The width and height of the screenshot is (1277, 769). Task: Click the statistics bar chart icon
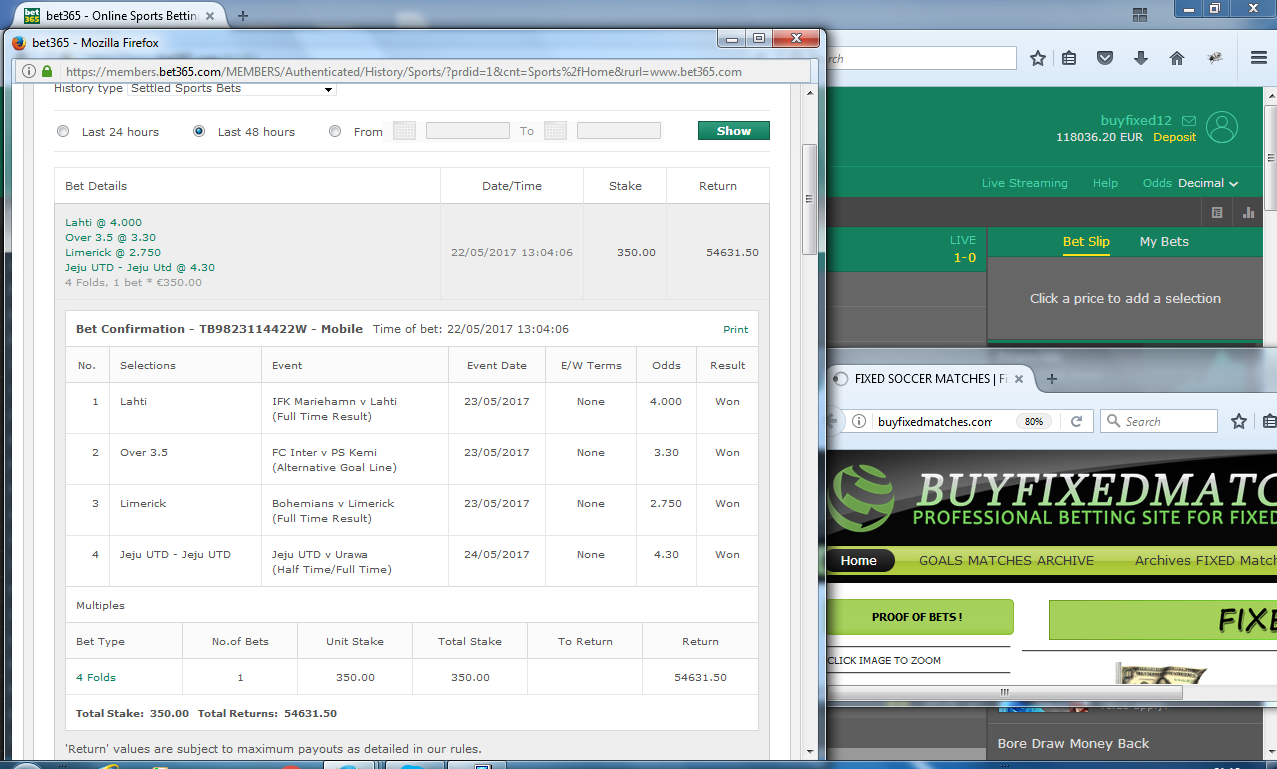pos(1248,212)
